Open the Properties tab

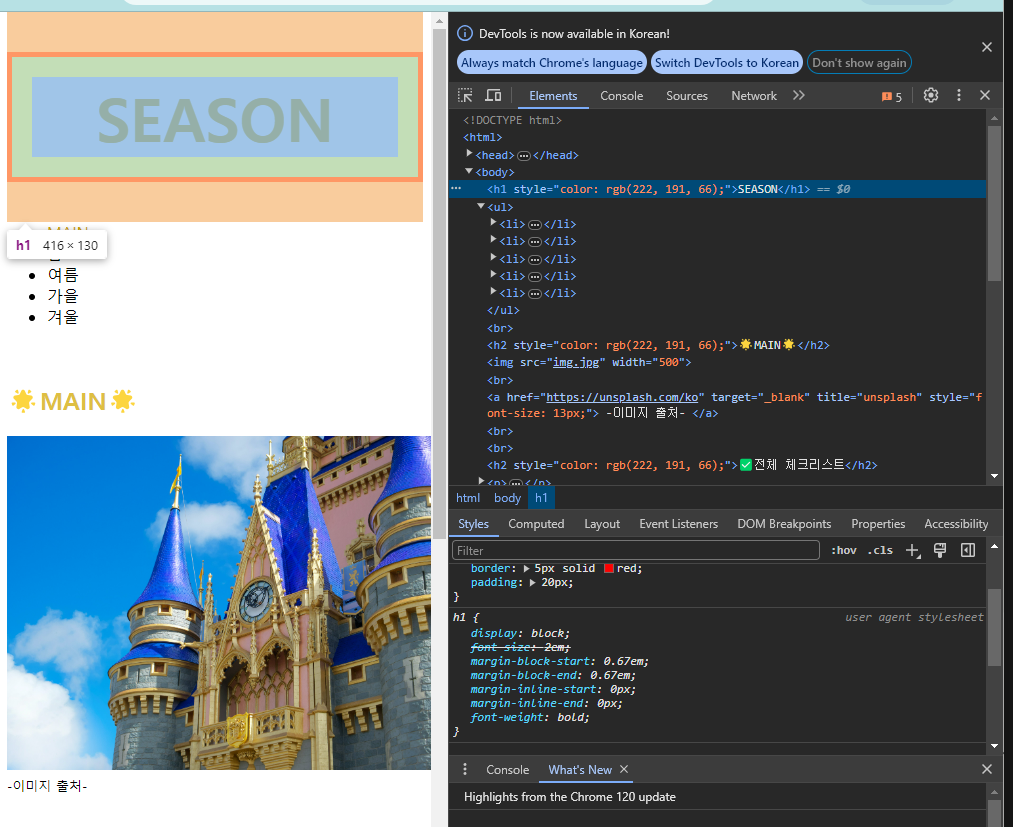point(878,524)
